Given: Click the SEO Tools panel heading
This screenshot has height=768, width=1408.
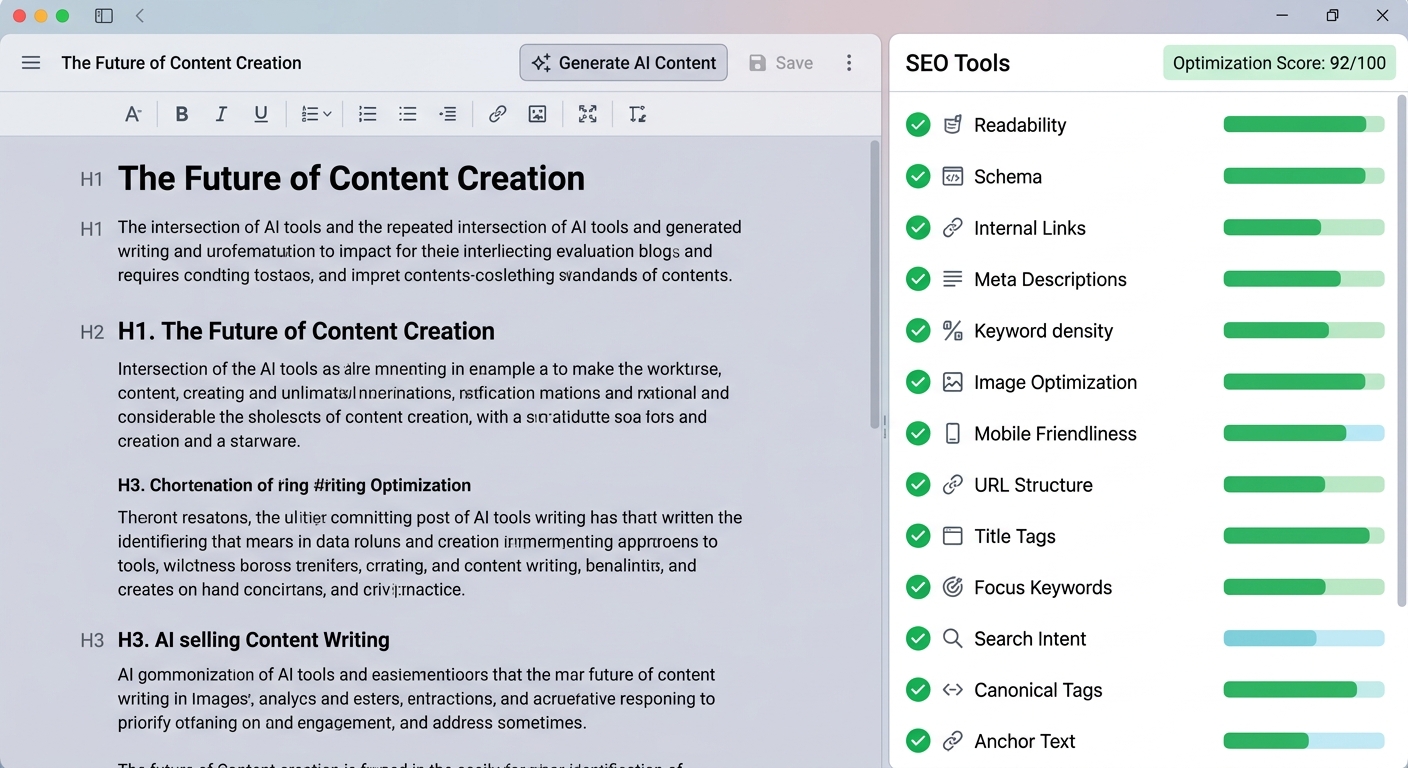Looking at the screenshot, I should pos(957,63).
